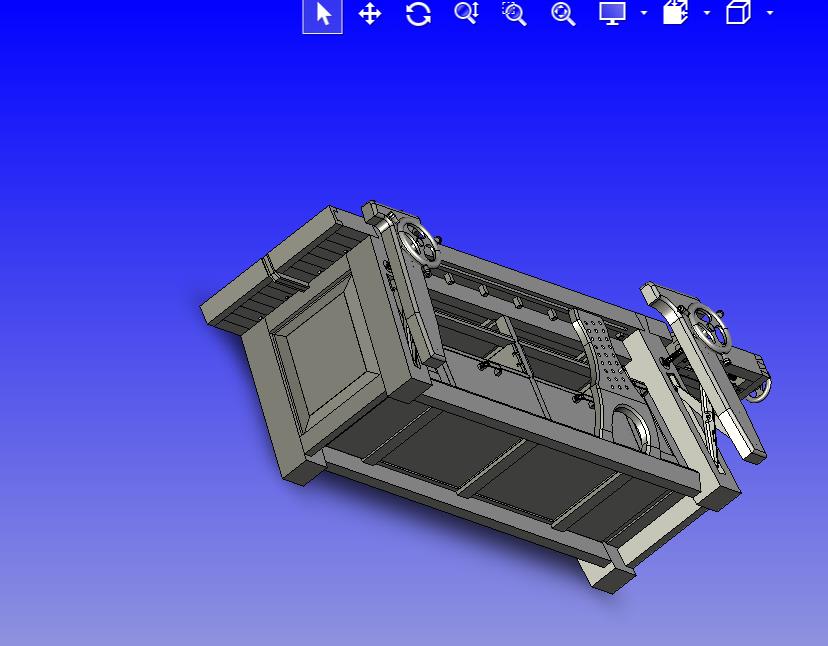Viewport: 828px width, 646px height.
Task: Click the 3D workbench model
Action: [486, 396]
